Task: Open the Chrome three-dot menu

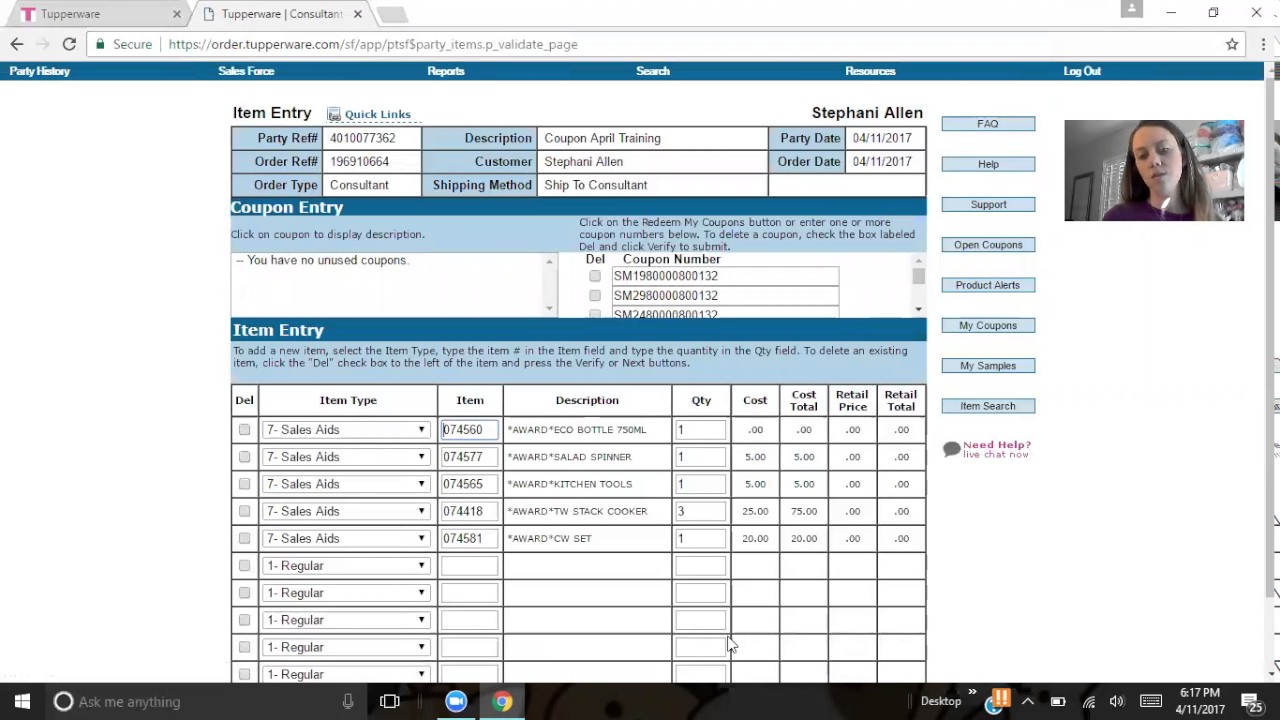Action: tap(1264, 44)
